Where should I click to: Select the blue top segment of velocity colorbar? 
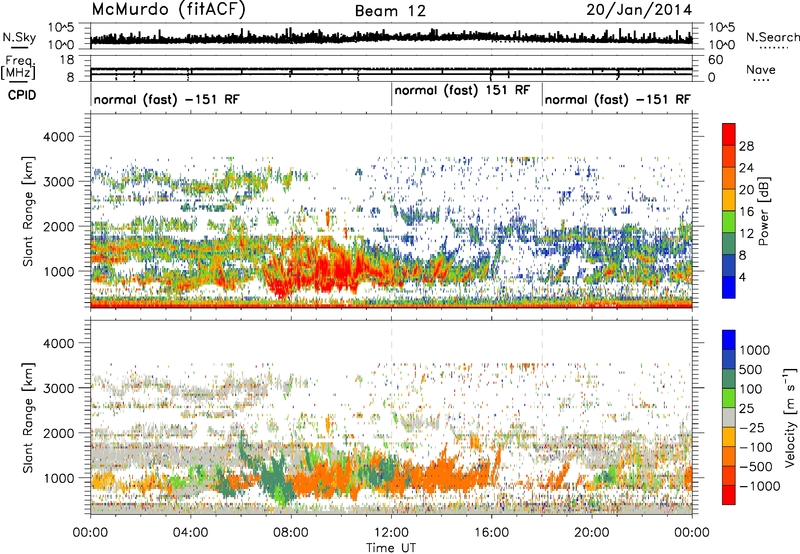tap(729, 340)
